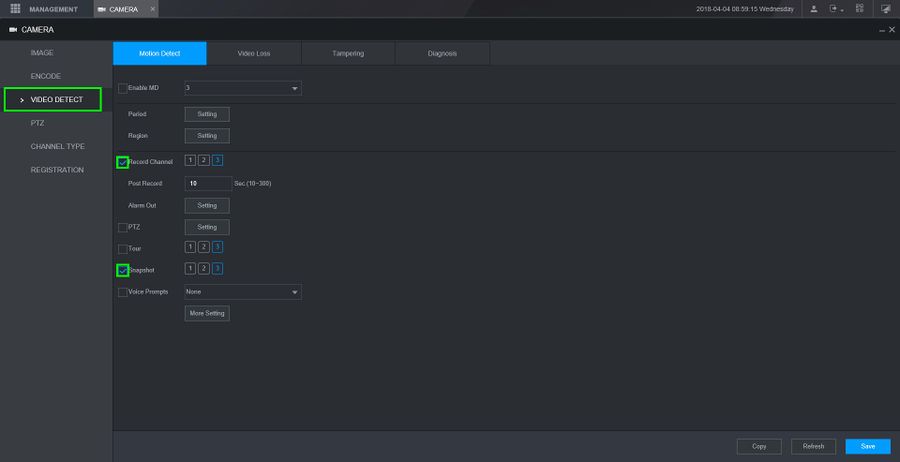Open the logout menu icon
The image size is (900, 462).
pos(835,9)
